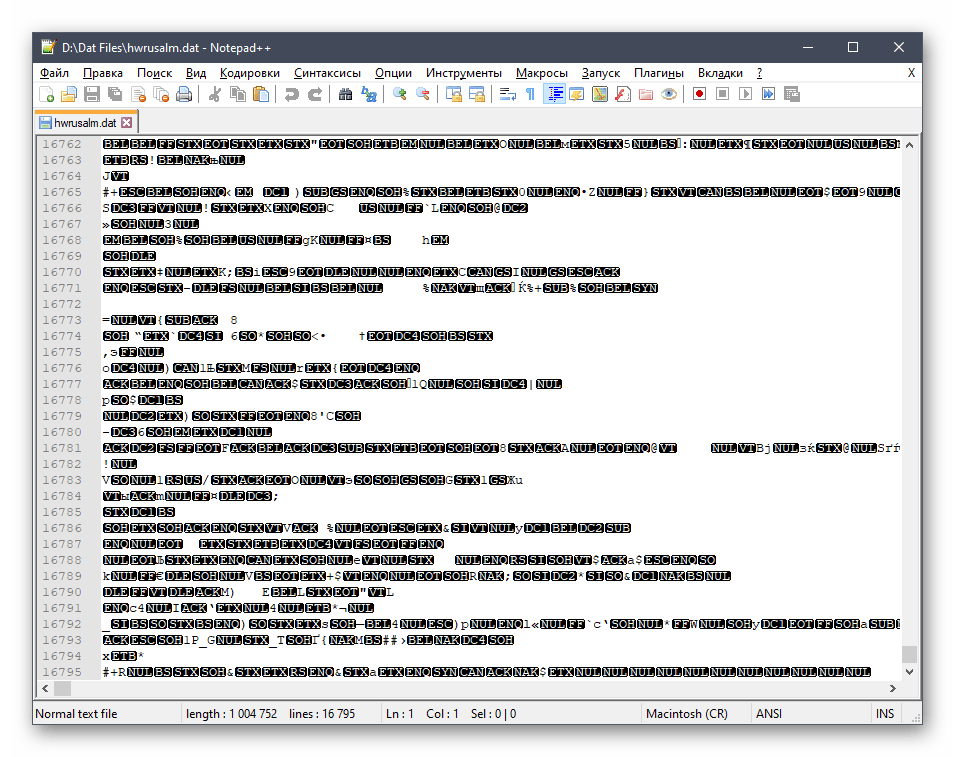
Task: Open the Запуск menu
Action: coord(601,73)
